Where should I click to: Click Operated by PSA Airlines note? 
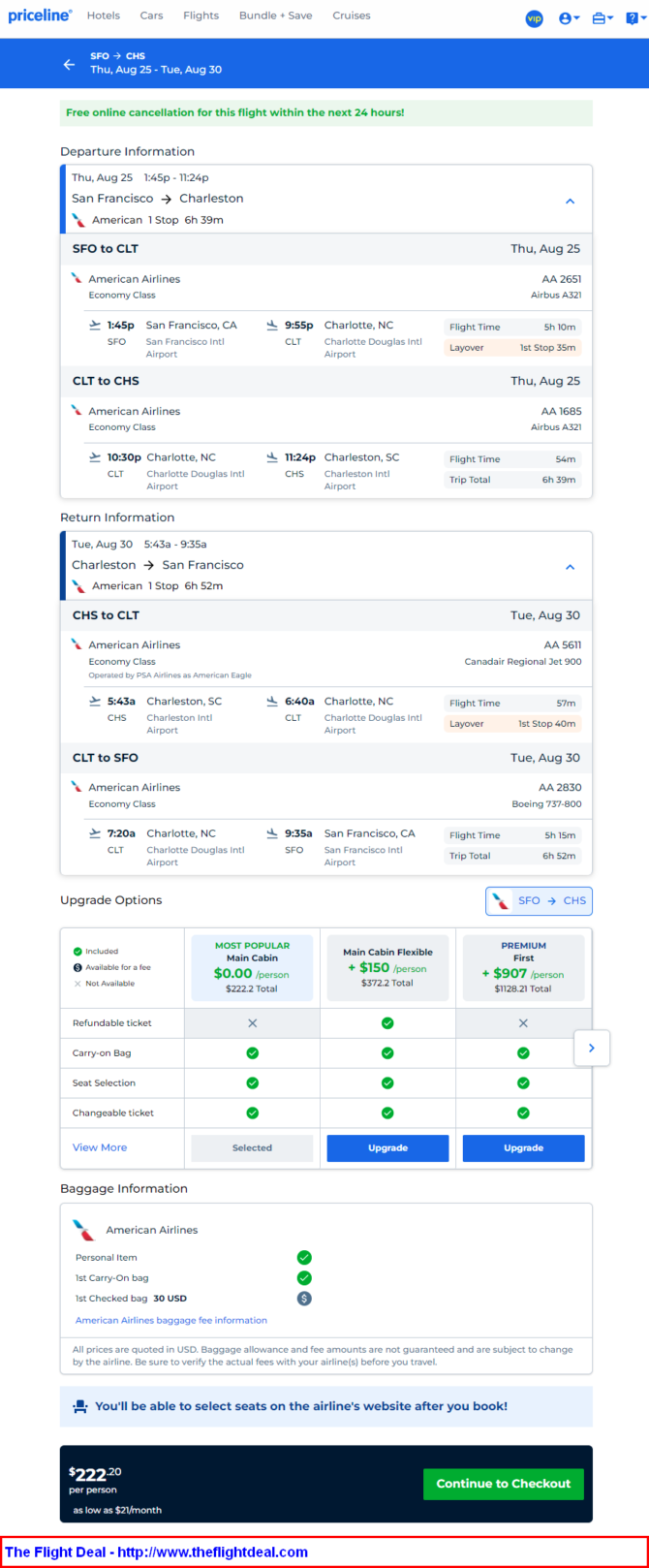170,675
